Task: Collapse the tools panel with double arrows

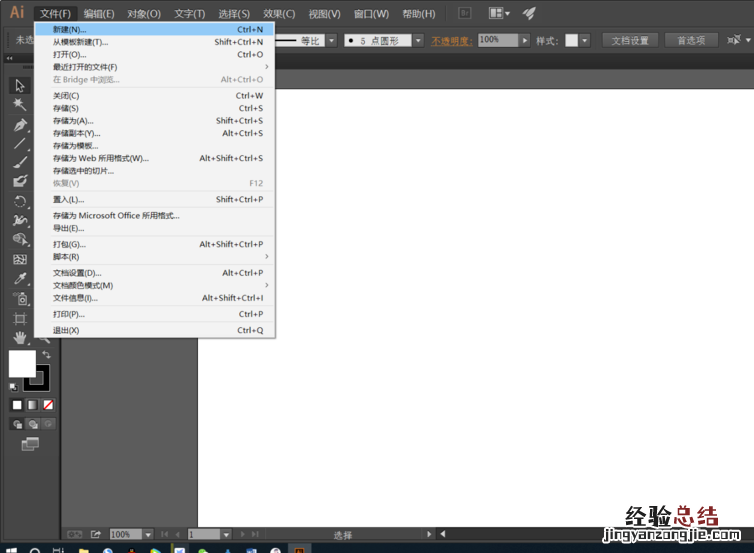Action: (x=9, y=58)
